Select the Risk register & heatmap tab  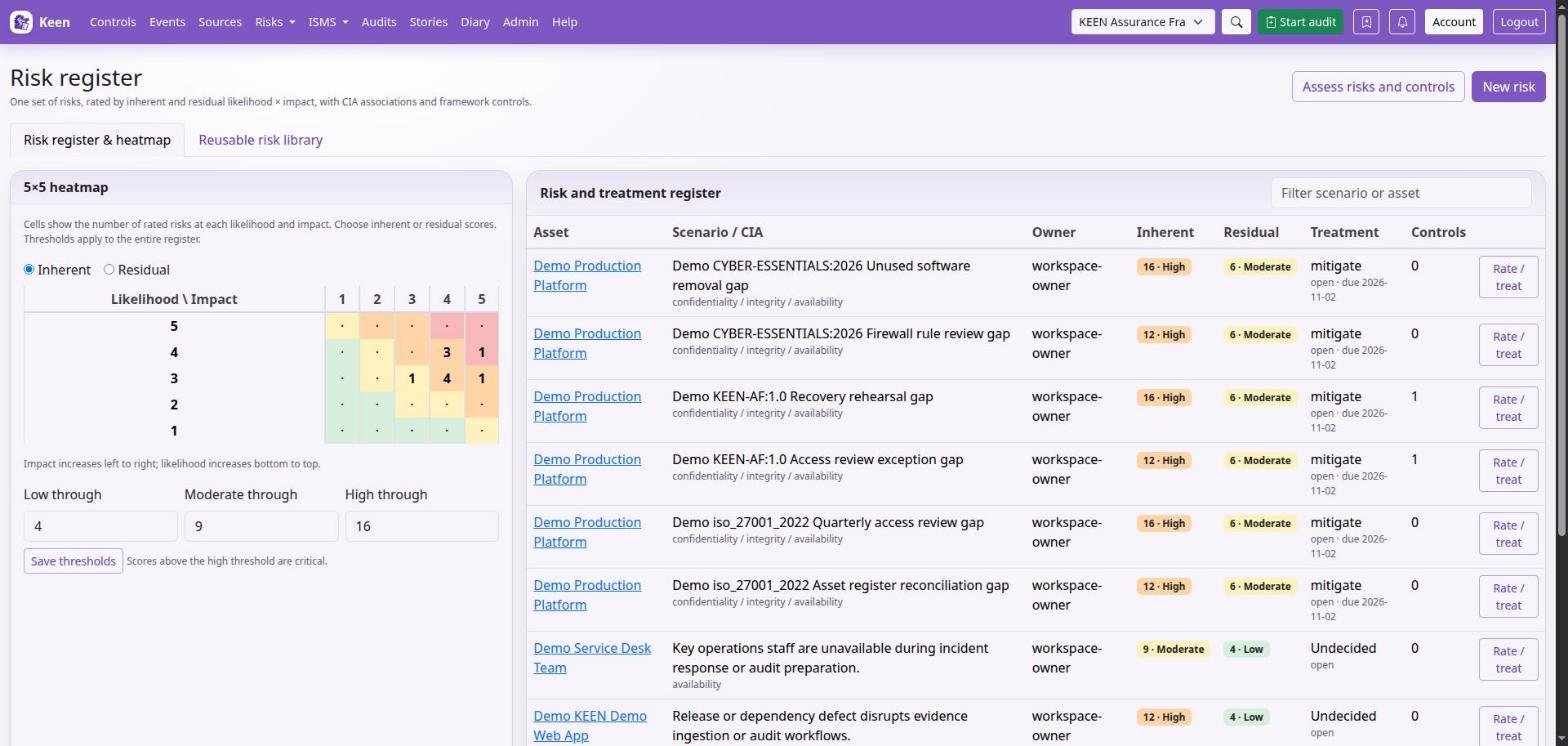[x=97, y=140]
